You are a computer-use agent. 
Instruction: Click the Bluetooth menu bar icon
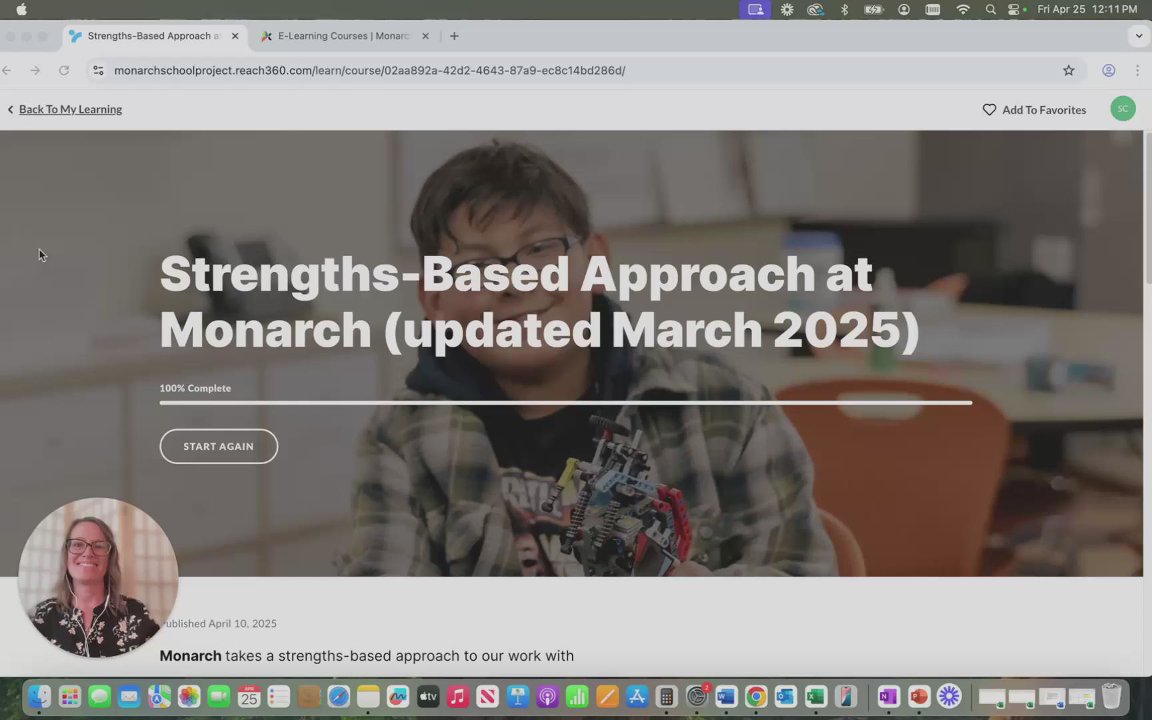[x=844, y=10]
